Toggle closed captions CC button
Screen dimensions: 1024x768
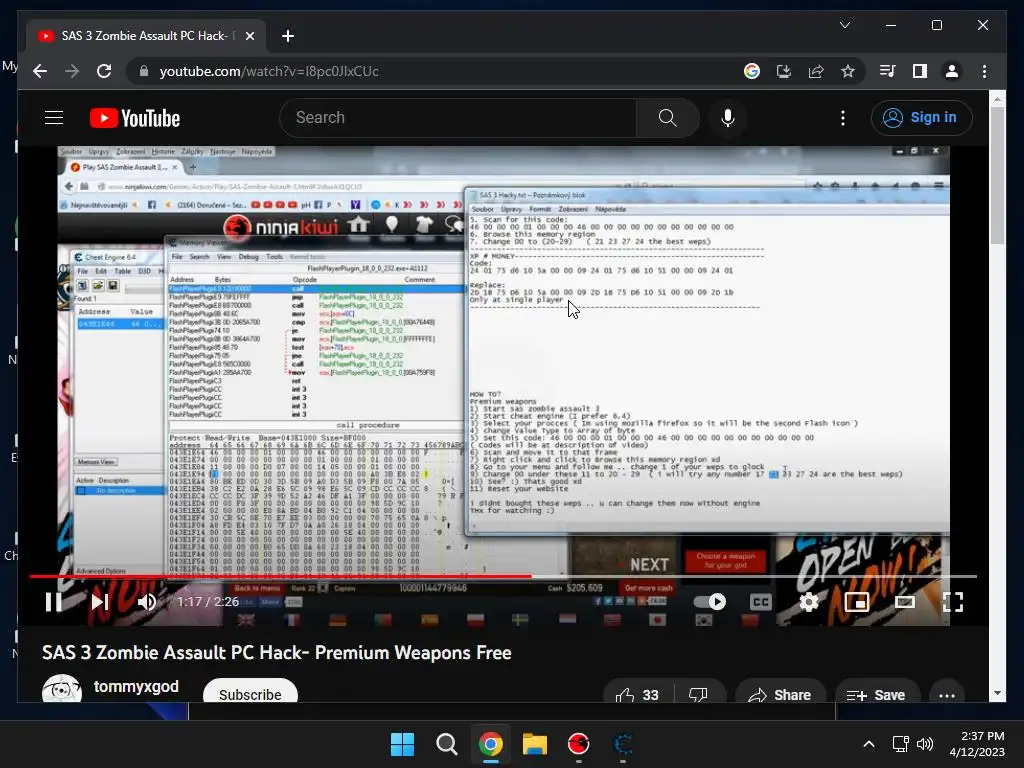tap(761, 601)
